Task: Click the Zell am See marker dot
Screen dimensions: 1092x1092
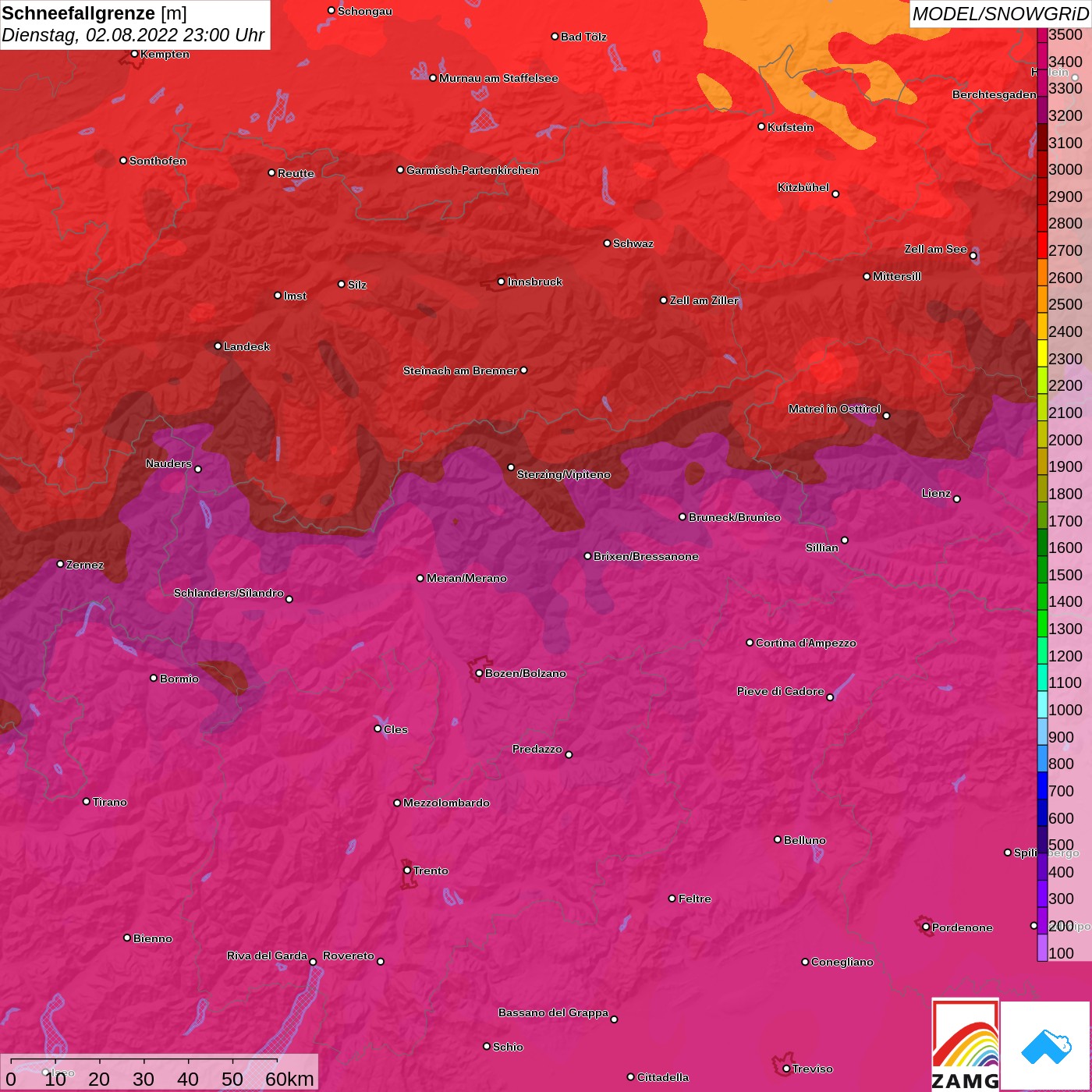Action: (x=973, y=256)
